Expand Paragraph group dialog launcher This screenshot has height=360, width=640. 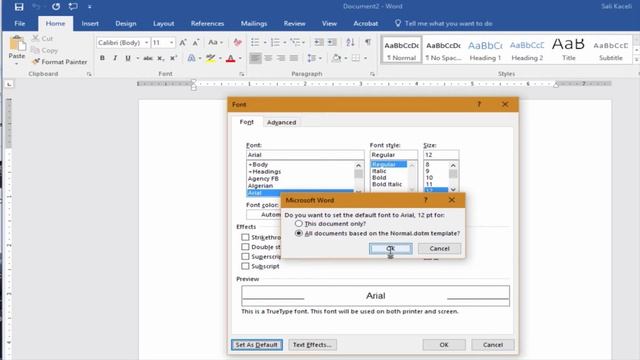click(372, 74)
